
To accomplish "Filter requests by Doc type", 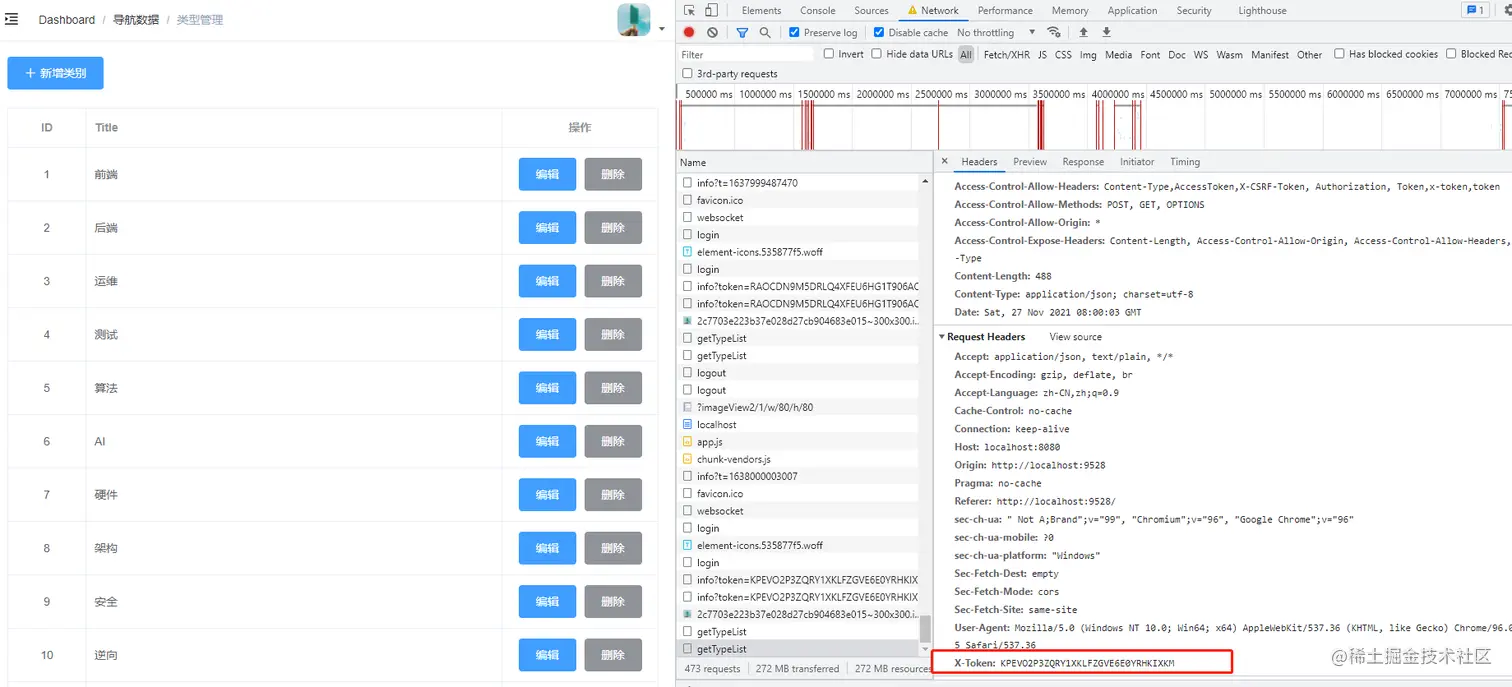I will pyautogui.click(x=1177, y=54).
